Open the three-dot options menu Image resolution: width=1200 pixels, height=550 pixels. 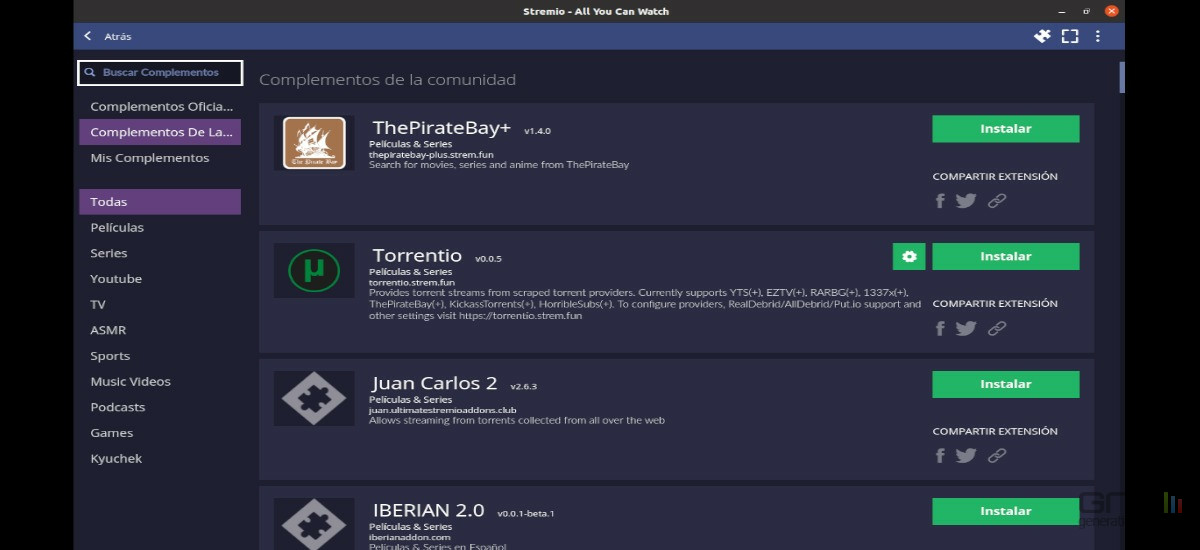tap(1098, 36)
